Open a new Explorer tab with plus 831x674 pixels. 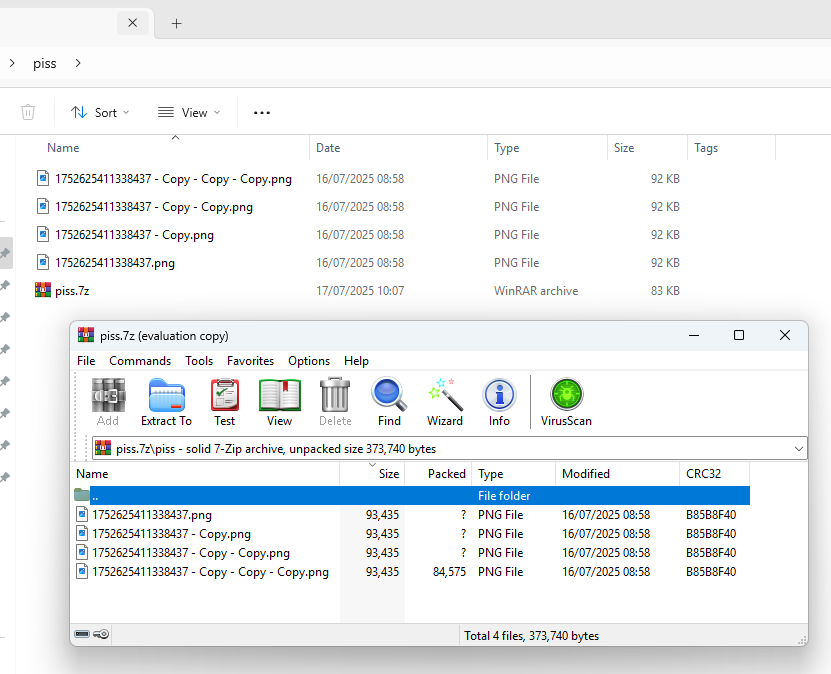click(x=176, y=23)
